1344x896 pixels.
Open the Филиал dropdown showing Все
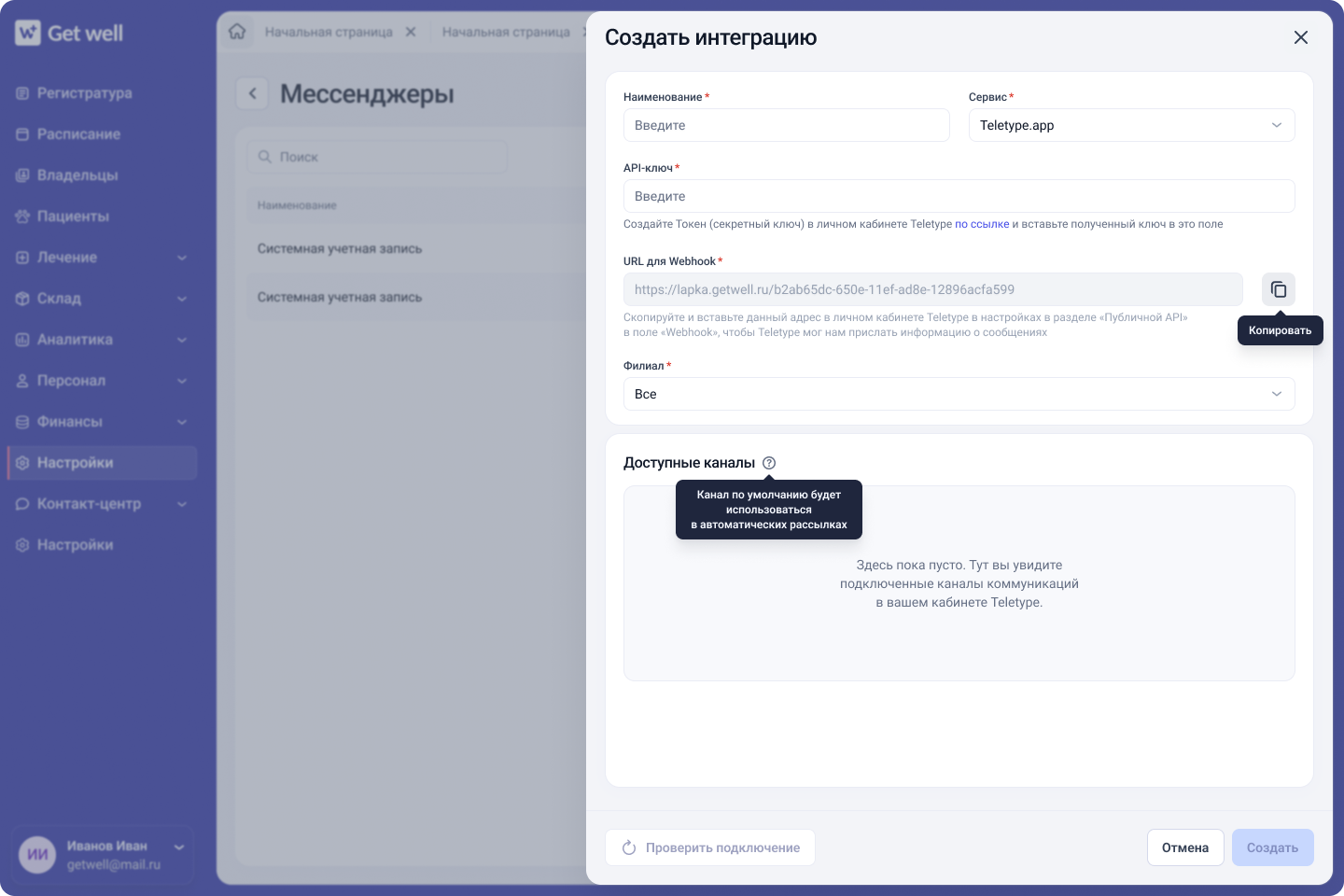[x=959, y=394]
